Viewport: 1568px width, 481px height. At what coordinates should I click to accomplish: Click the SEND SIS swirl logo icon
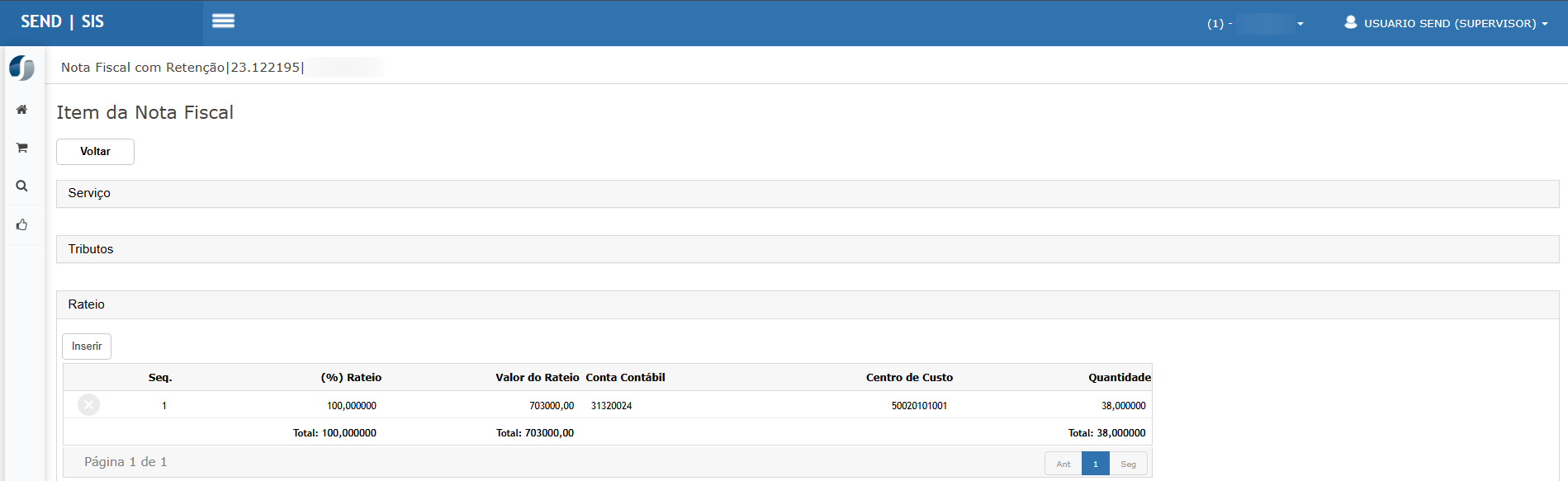tap(22, 68)
